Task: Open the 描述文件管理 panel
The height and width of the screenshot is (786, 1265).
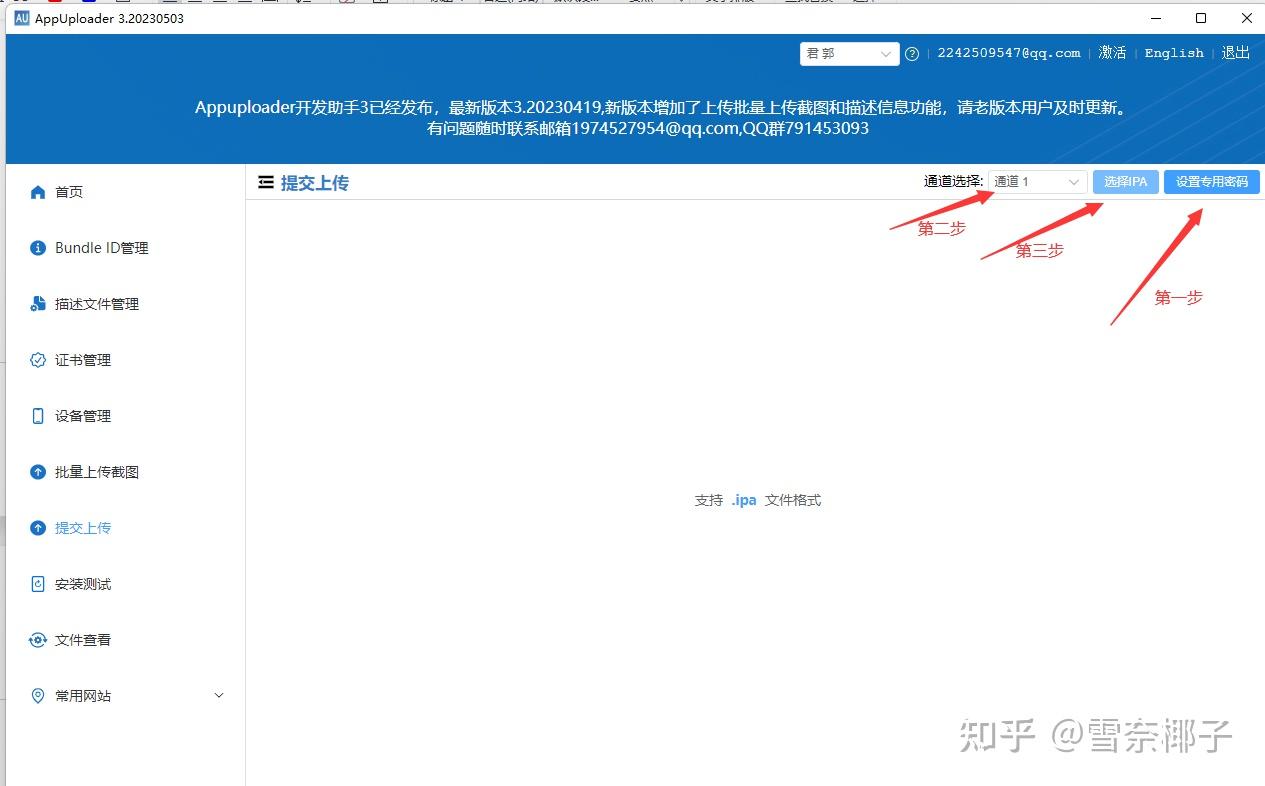Action: [100, 303]
